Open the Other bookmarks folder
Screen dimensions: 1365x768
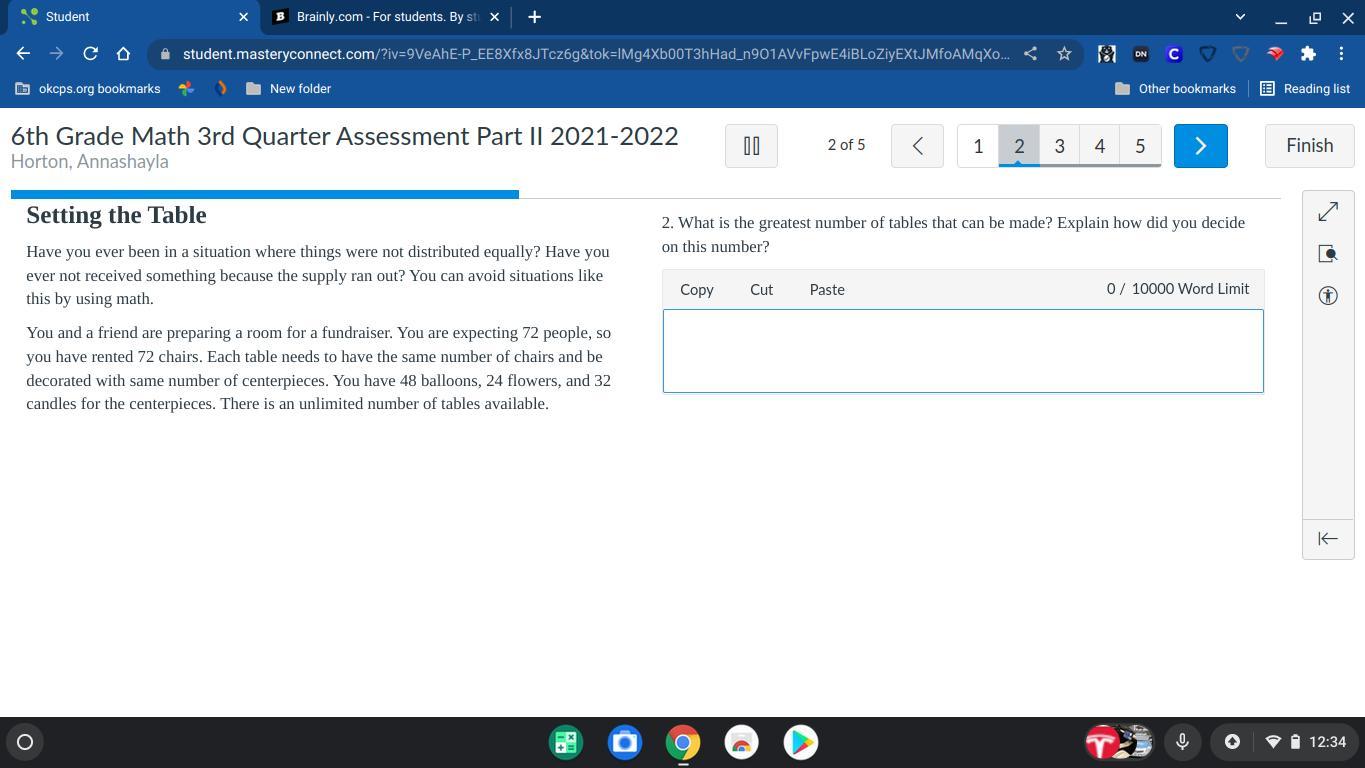click(x=1175, y=89)
